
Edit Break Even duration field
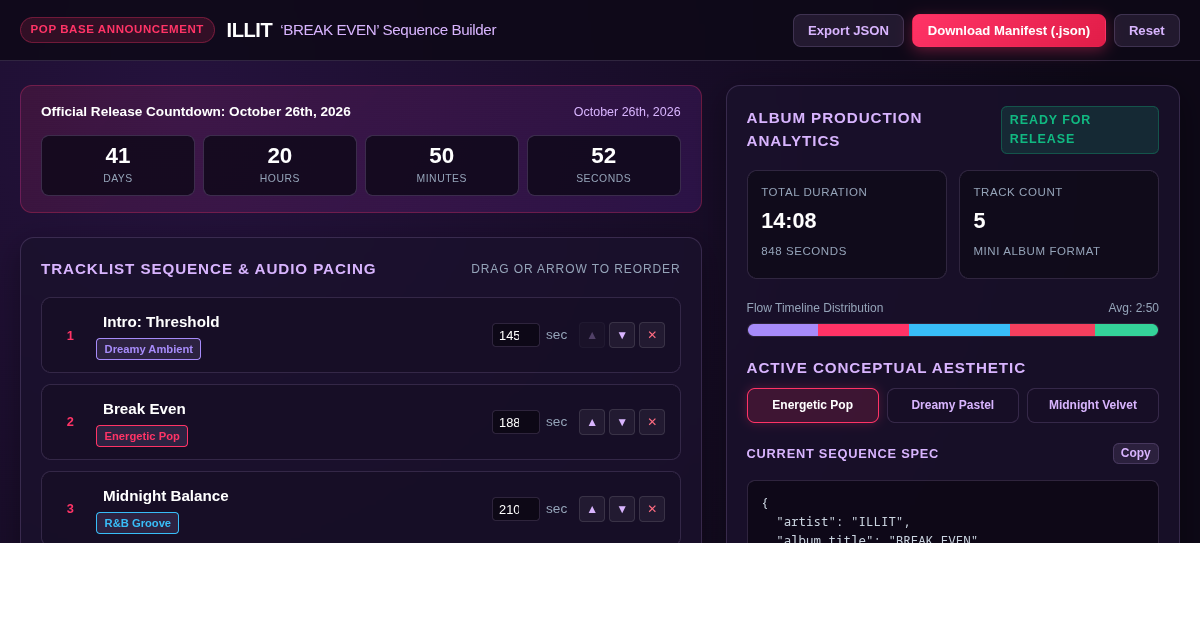[x=516, y=422]
